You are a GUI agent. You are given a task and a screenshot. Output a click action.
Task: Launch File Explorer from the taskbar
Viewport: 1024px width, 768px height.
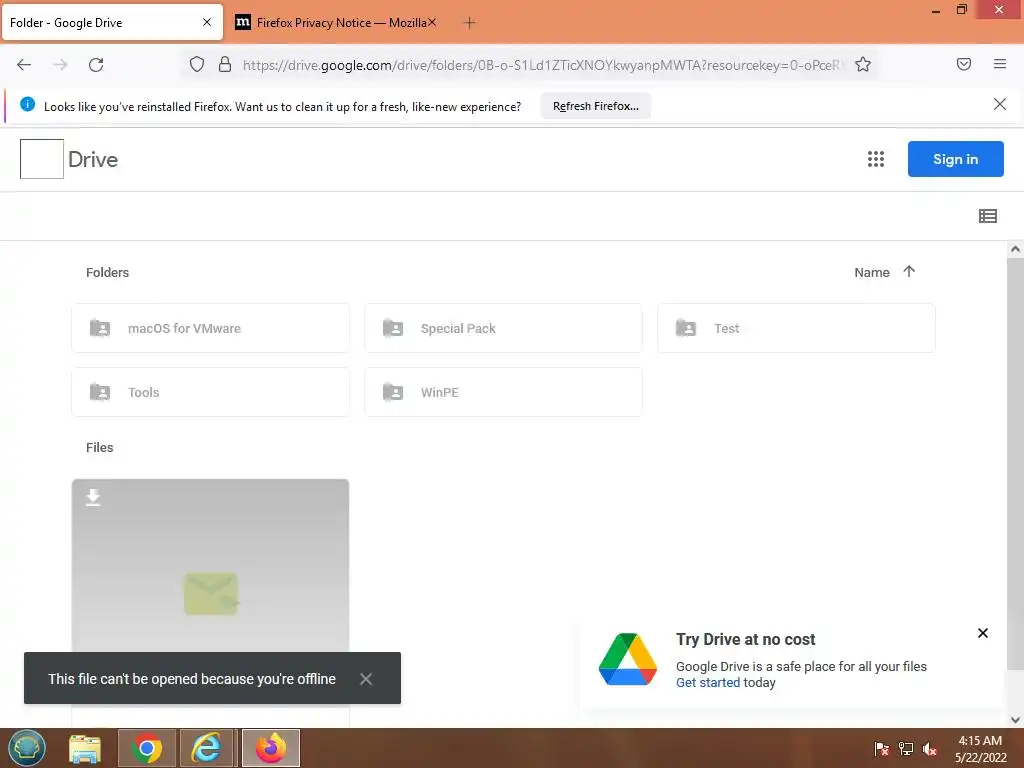85,748
